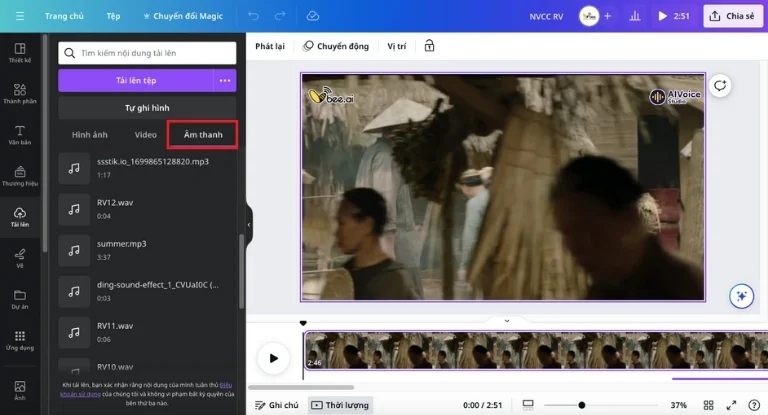Open the Ứng dụng apps panel
The width and height of the screenshot is (768, 415).
pyautogui.click(x=20, y=341)
